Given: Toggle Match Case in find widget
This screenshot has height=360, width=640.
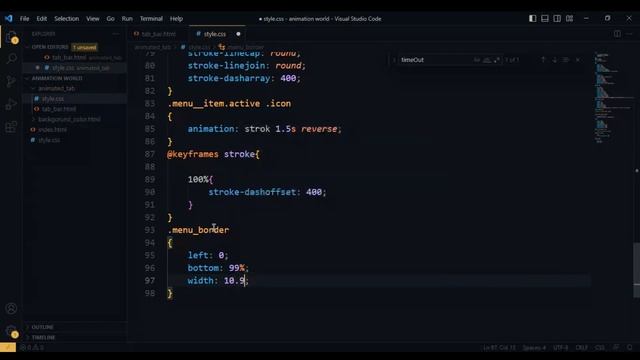Looking at the screenshot, I should point(477,60).
